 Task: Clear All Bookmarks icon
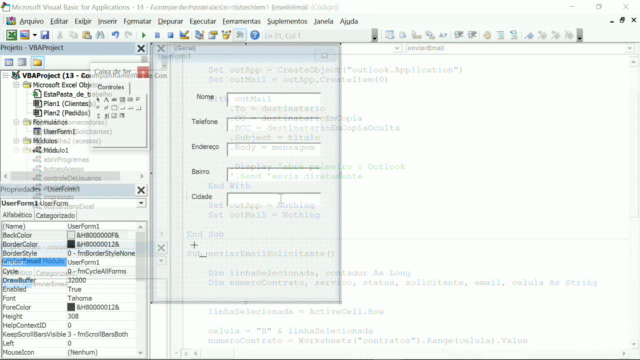point(569,36)
